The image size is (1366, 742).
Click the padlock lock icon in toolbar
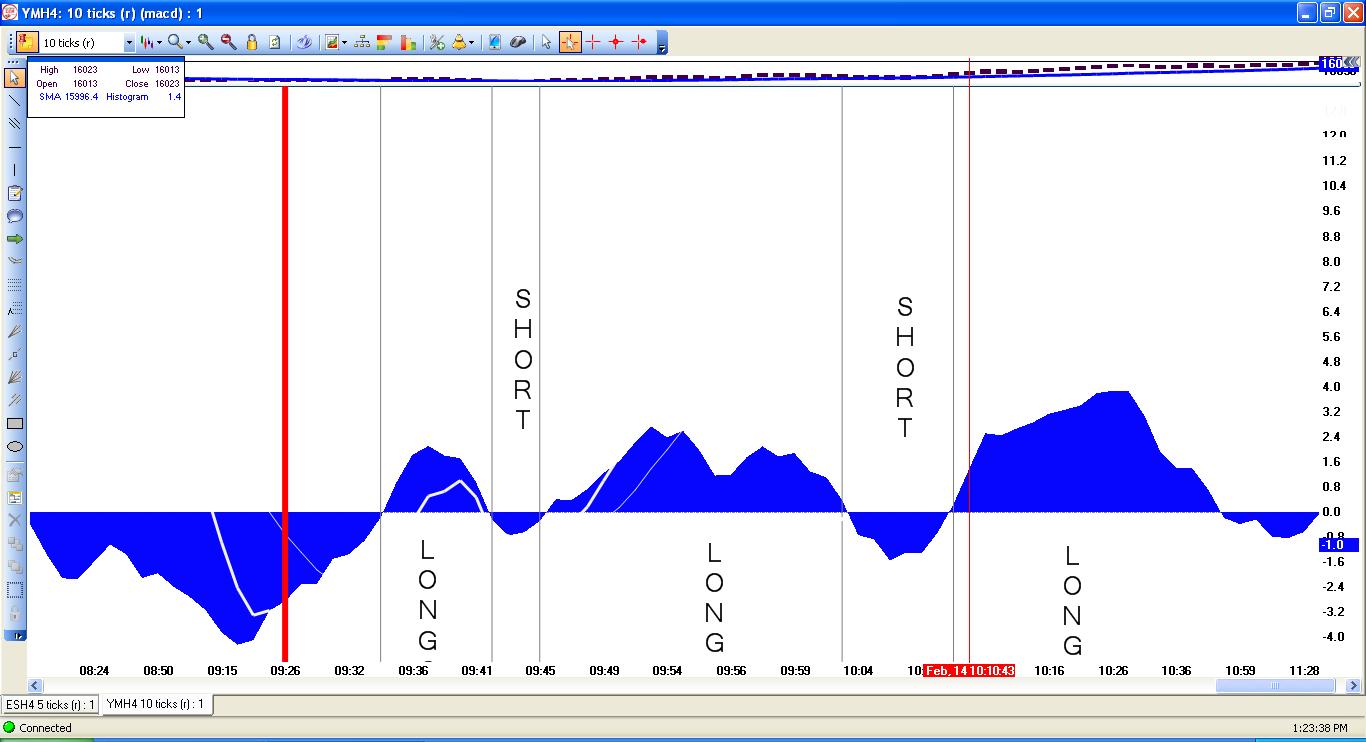(252, 42)
